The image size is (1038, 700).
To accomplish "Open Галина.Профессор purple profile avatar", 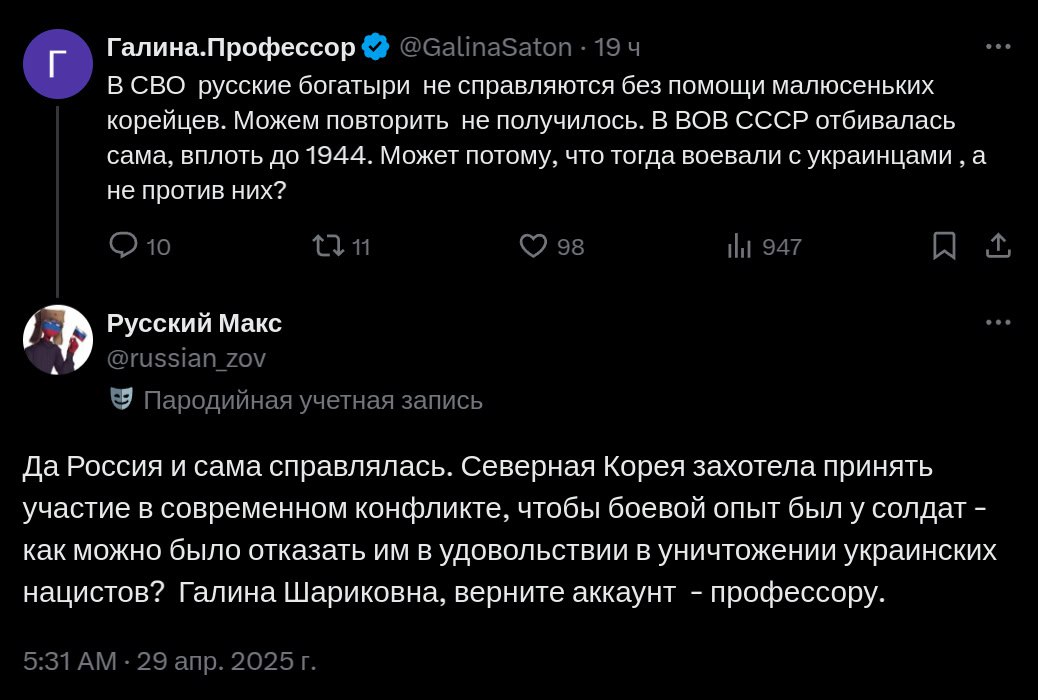I will 57,64.
